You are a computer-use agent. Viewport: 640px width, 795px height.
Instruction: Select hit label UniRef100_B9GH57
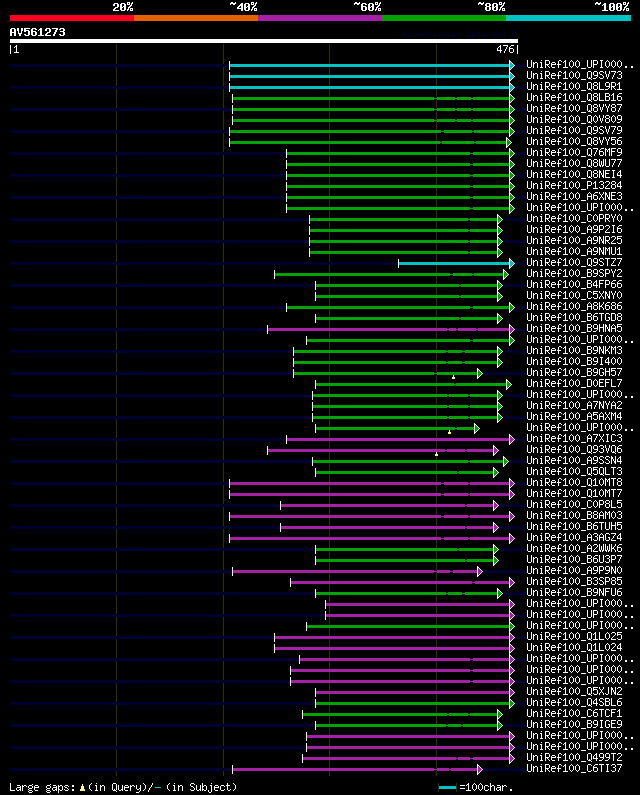(x=574, y=373)
